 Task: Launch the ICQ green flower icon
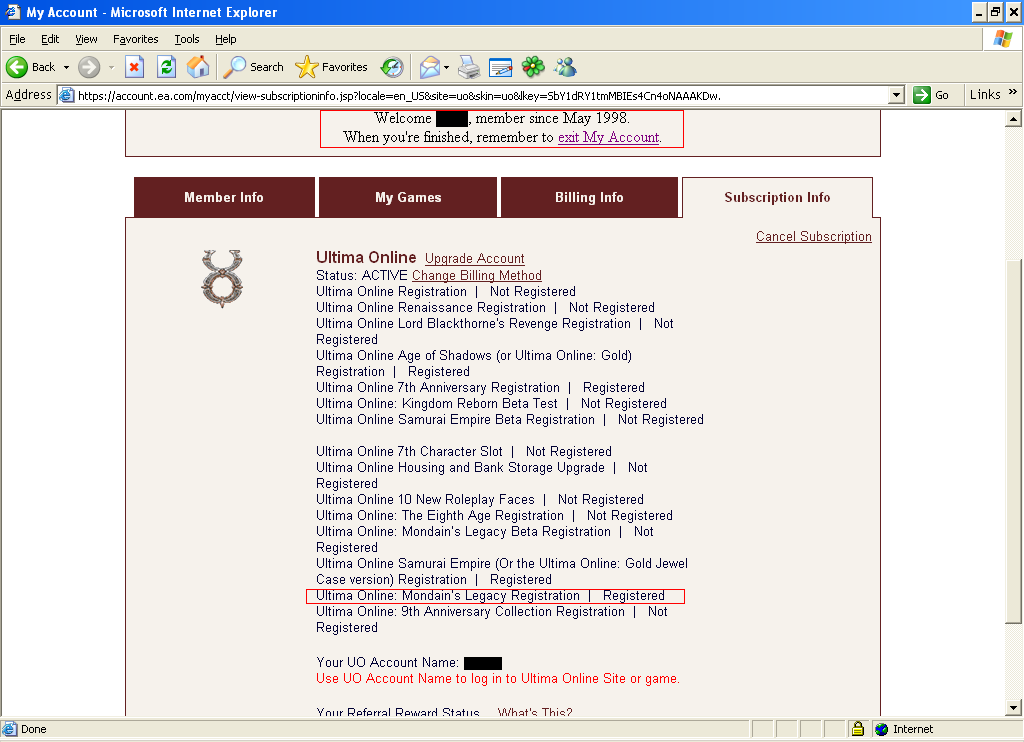(533, 67)
